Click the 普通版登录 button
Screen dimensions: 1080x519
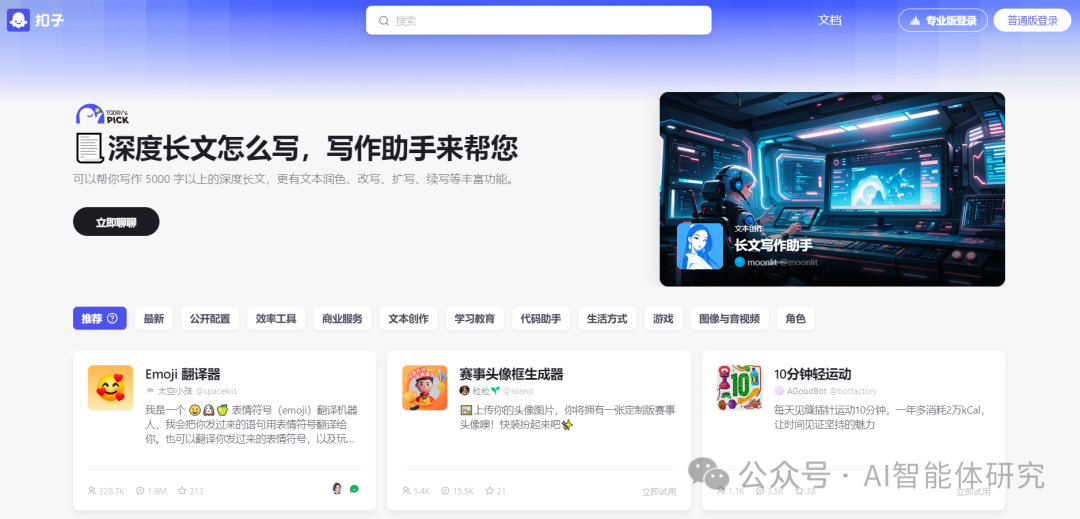pyautogui.click(x=1032, y=21)
